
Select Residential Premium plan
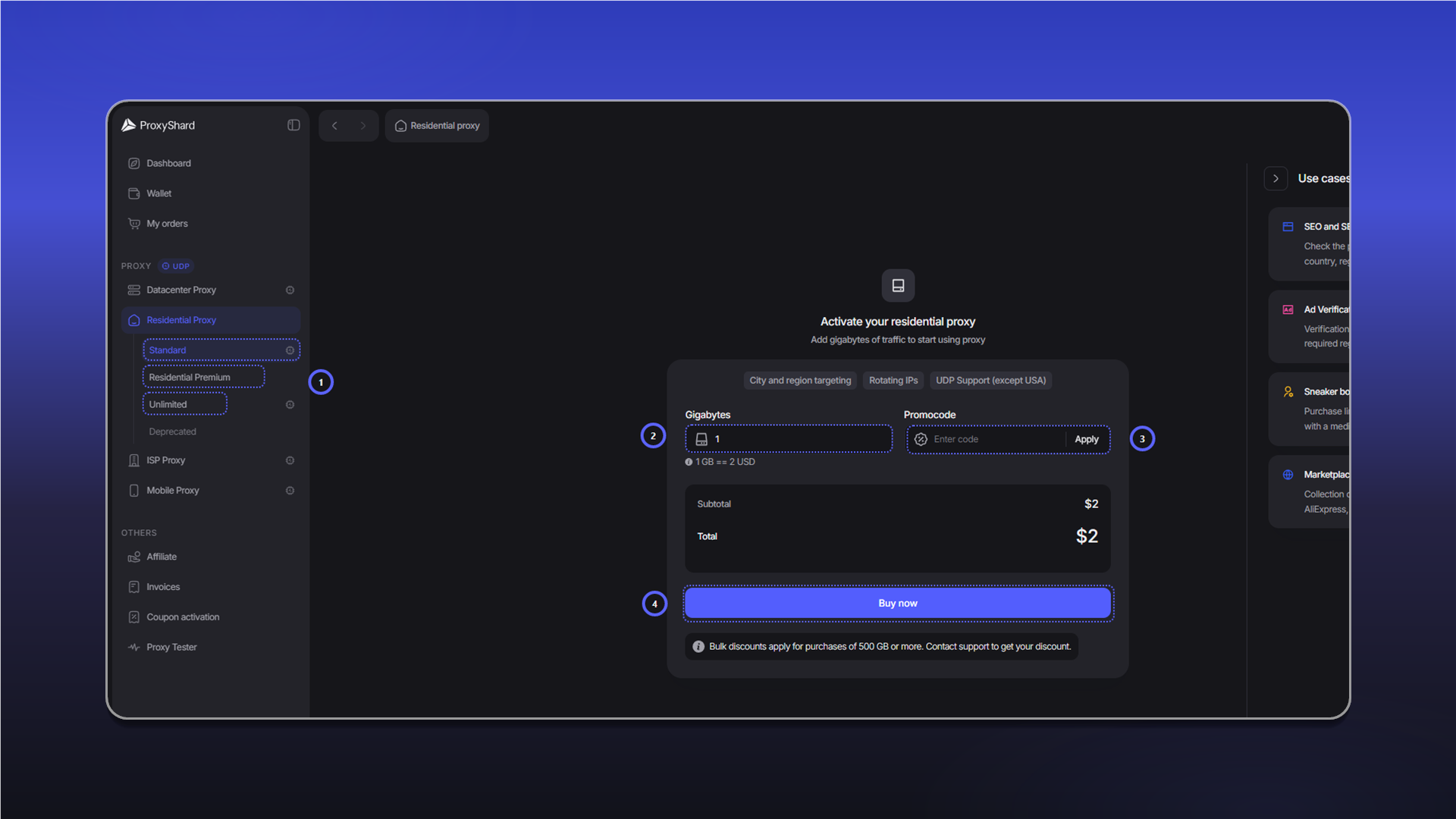(203, 377)
